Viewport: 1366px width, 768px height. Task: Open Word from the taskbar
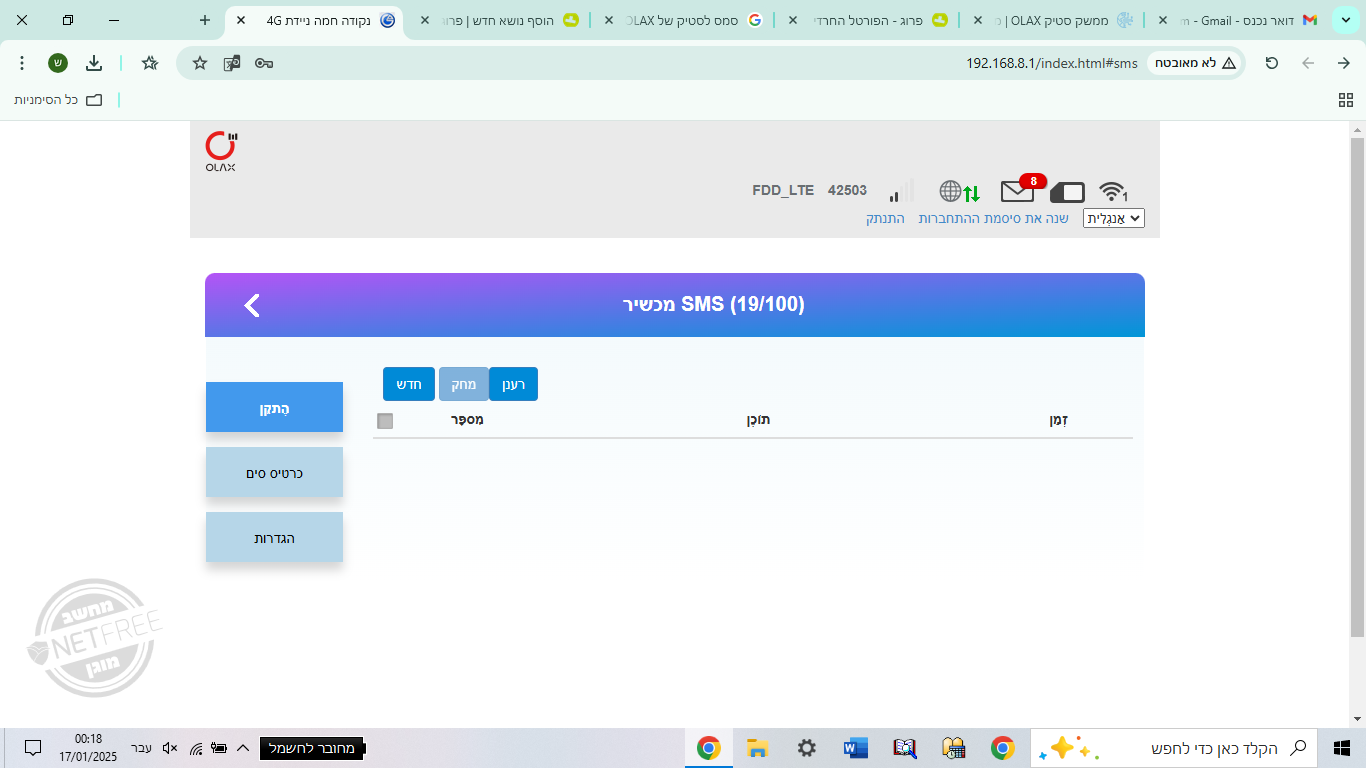coord(856,748)
